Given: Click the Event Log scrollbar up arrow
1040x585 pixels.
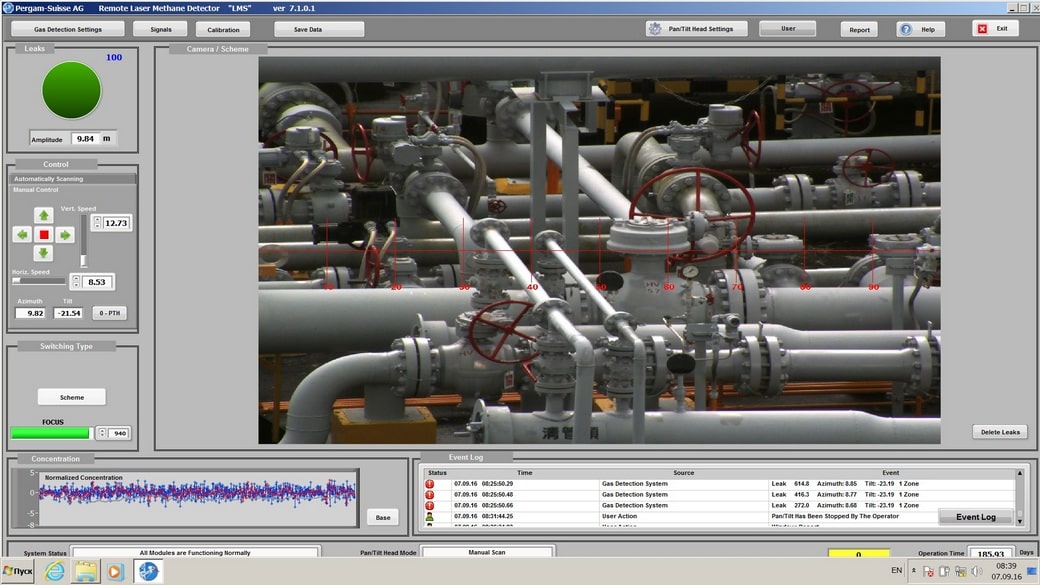Looking at the screenshot, I should 1020,473.
